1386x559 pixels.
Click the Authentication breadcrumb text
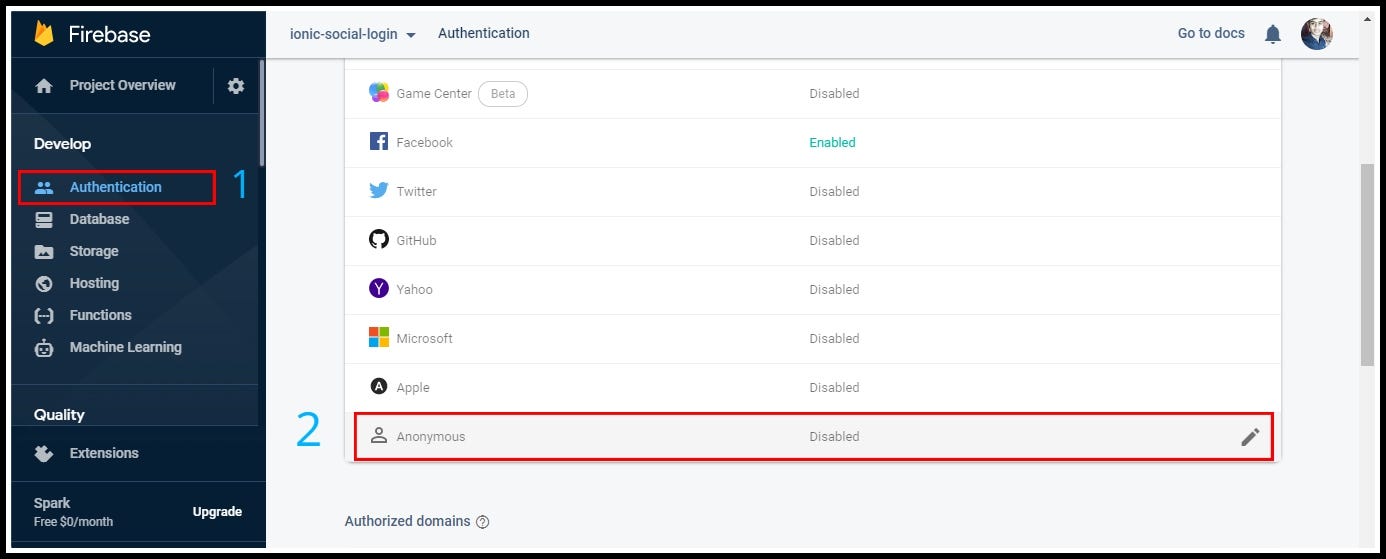(x=484, y=33)
